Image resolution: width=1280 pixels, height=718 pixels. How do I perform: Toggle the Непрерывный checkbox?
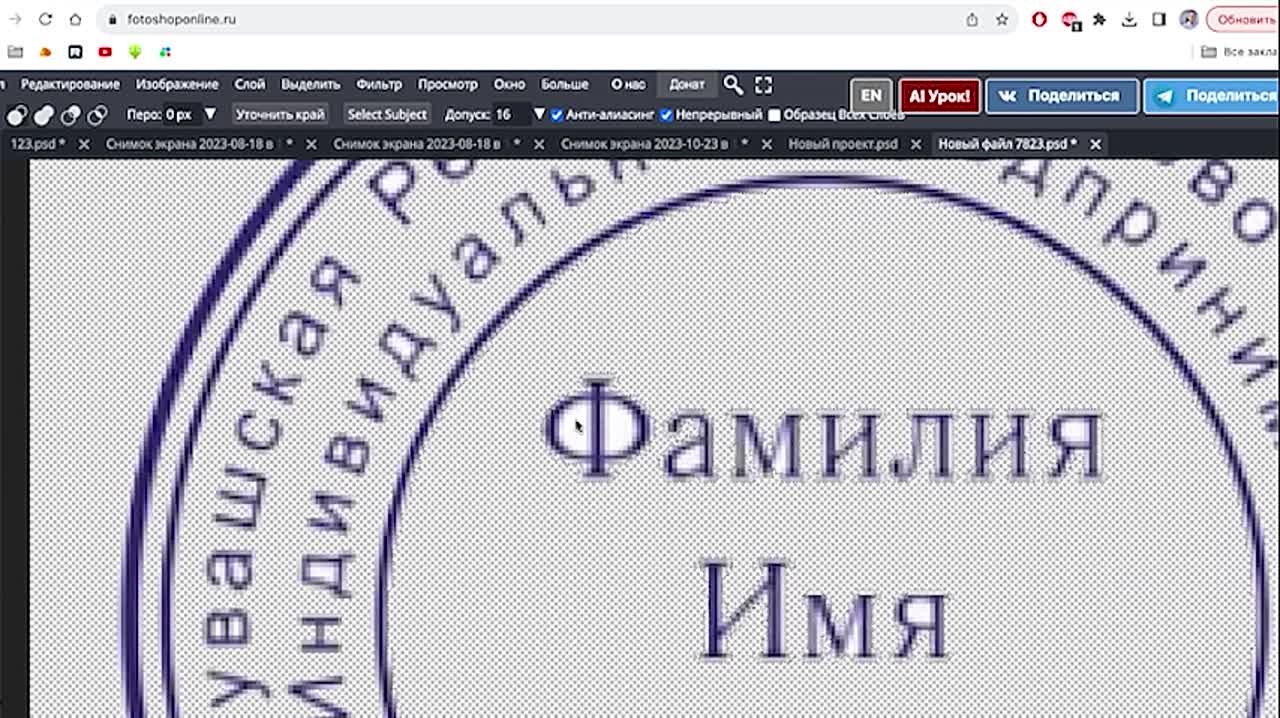click(666, 115)
